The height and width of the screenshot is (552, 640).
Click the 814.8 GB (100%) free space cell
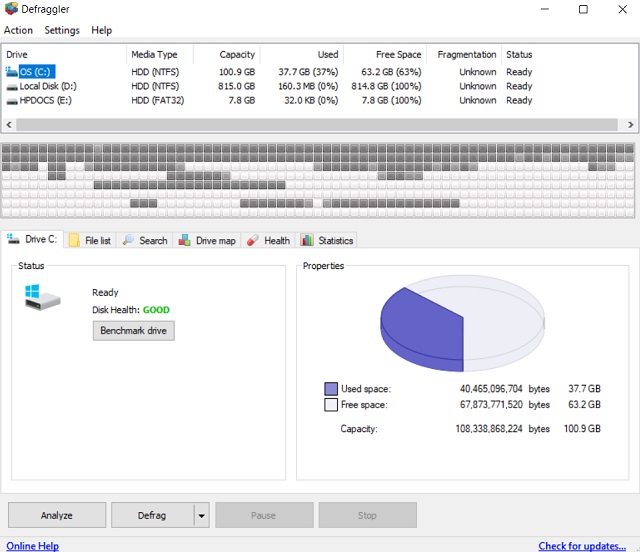tap(386, 87)
